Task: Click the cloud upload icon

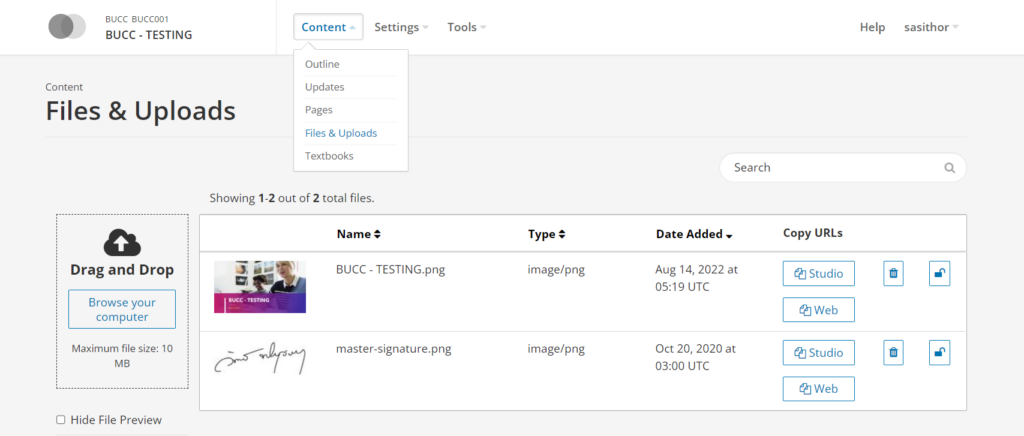Action: tap(121, 242)
